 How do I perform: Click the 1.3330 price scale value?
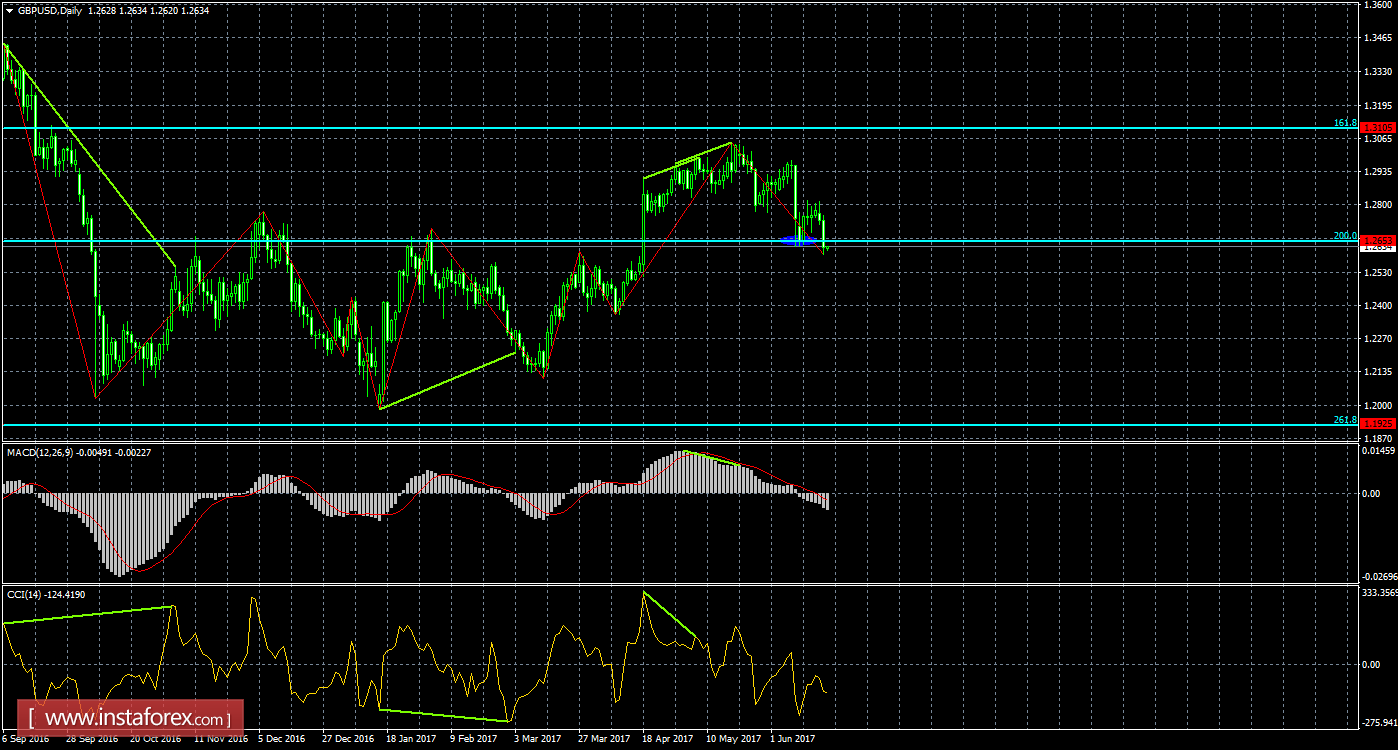coord(1379,72)
